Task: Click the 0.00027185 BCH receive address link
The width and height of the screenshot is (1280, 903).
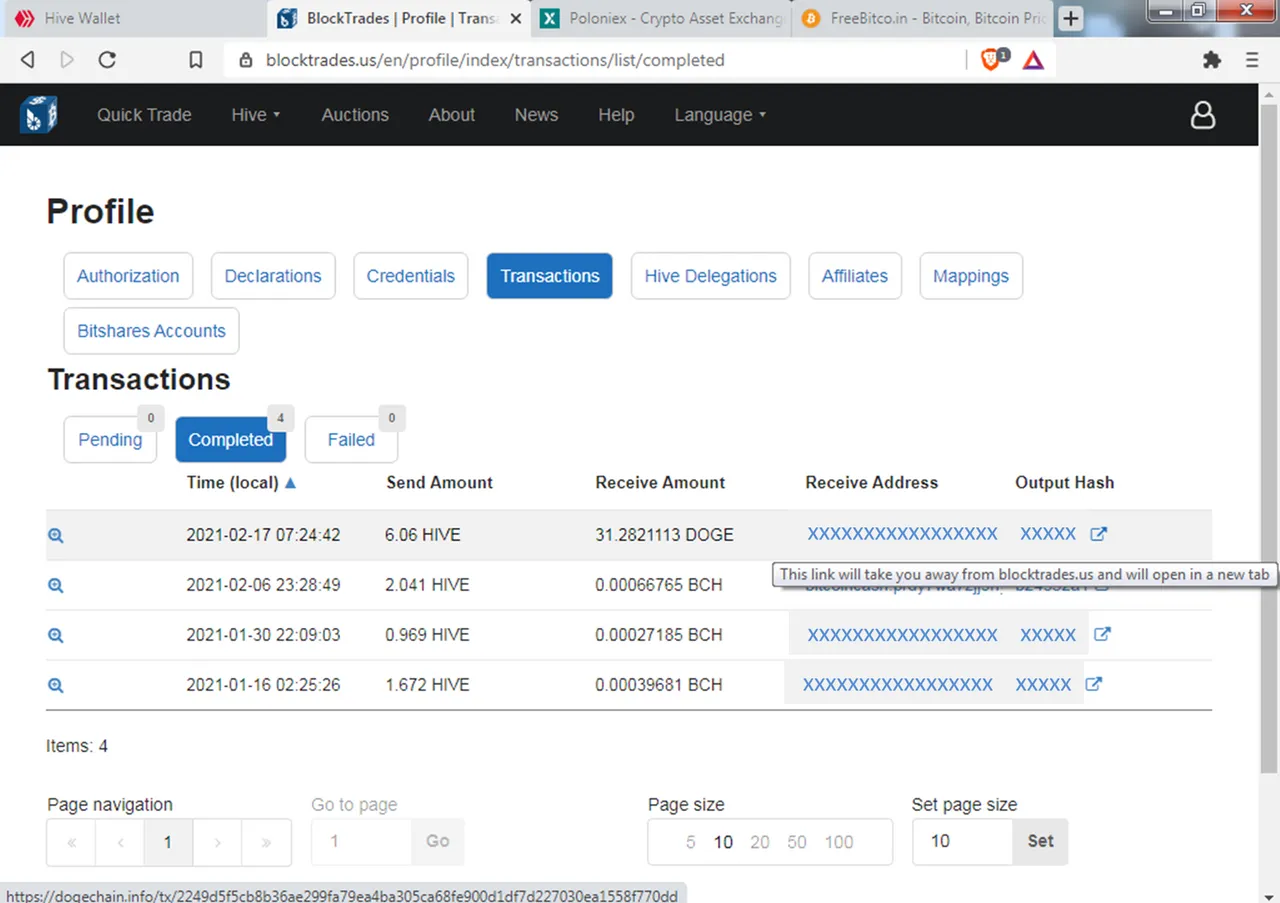Action: click(902, 635)
